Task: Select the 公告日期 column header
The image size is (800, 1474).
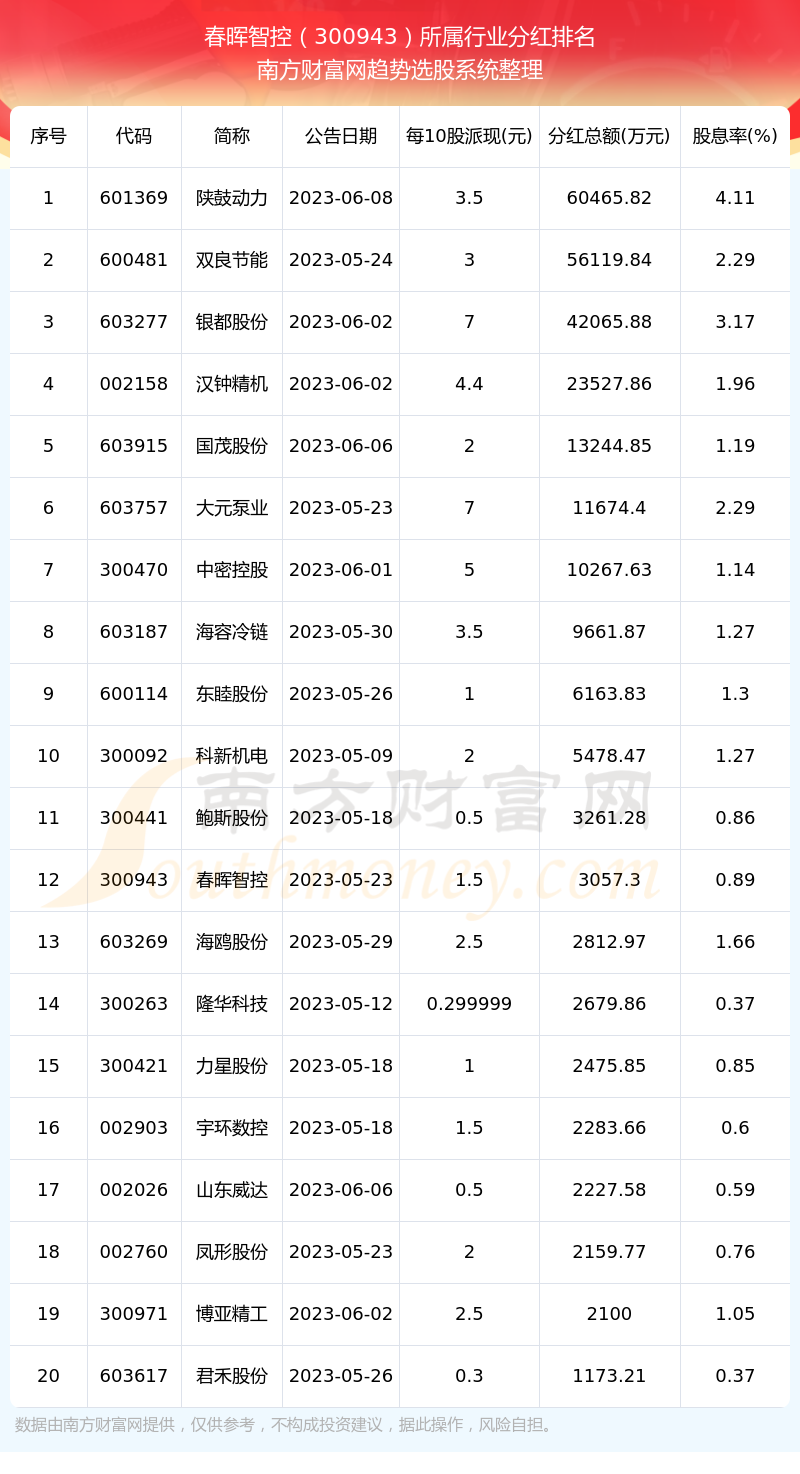Action: 340,136
